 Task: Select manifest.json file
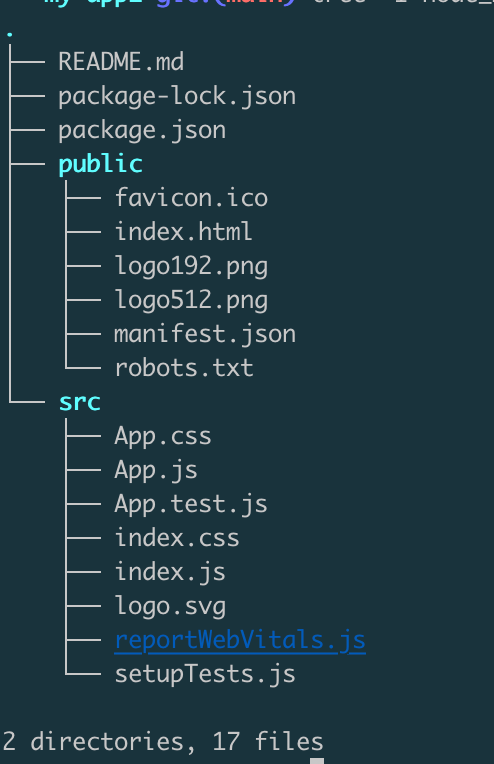(205, 335)
